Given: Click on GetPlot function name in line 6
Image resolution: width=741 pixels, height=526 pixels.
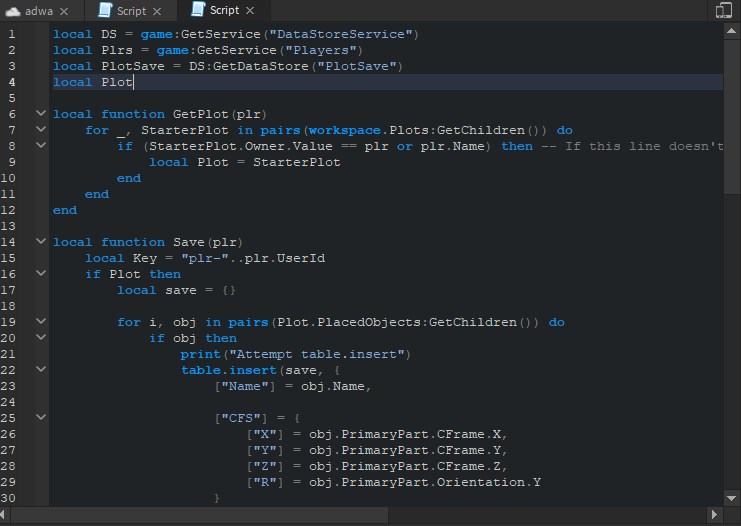Looking at the screenshot, I should [201, 114].
